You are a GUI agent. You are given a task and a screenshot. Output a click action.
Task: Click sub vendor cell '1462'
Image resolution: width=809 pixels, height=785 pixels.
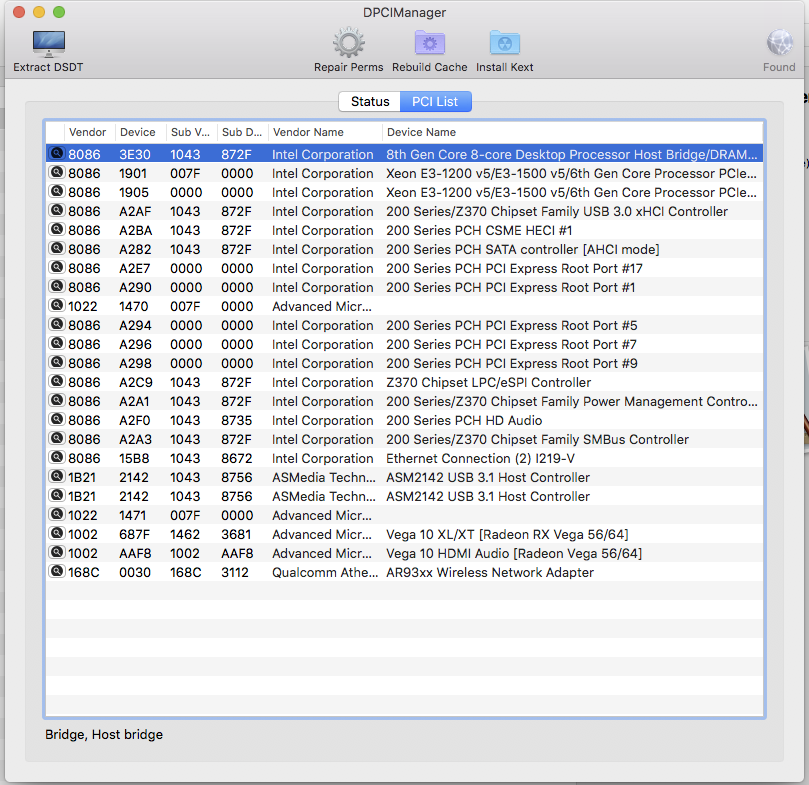(x=184, y=534)
